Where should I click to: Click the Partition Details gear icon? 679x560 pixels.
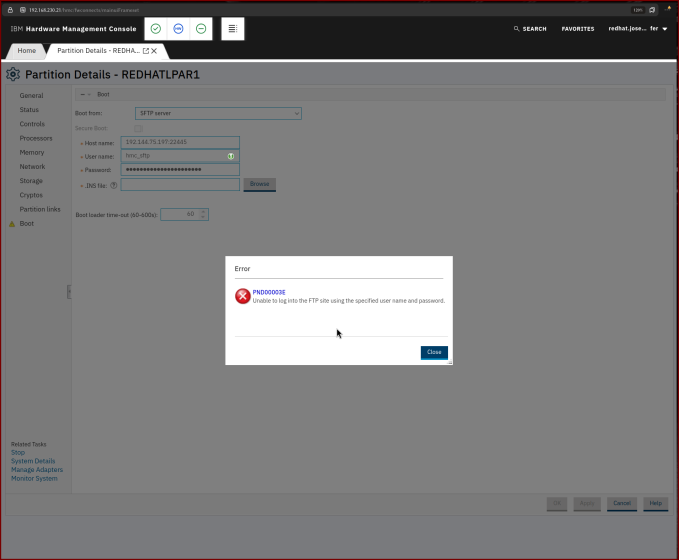(13, 75)
